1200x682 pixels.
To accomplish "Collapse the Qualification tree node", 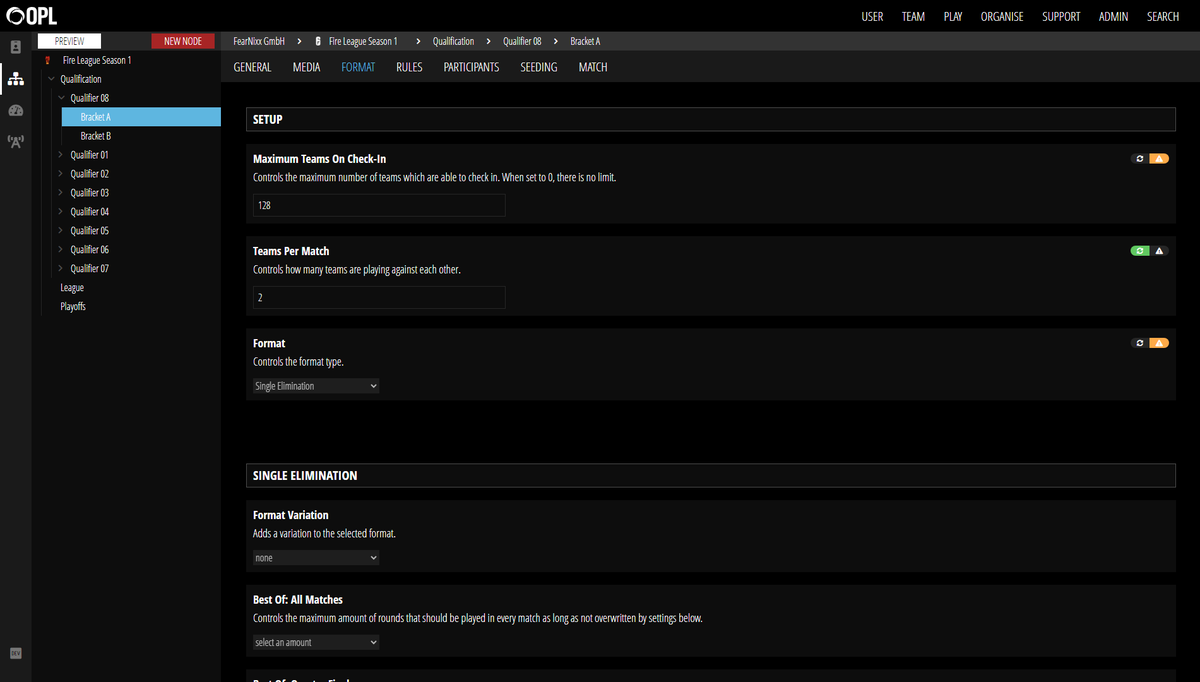I will tap(51, 79).
